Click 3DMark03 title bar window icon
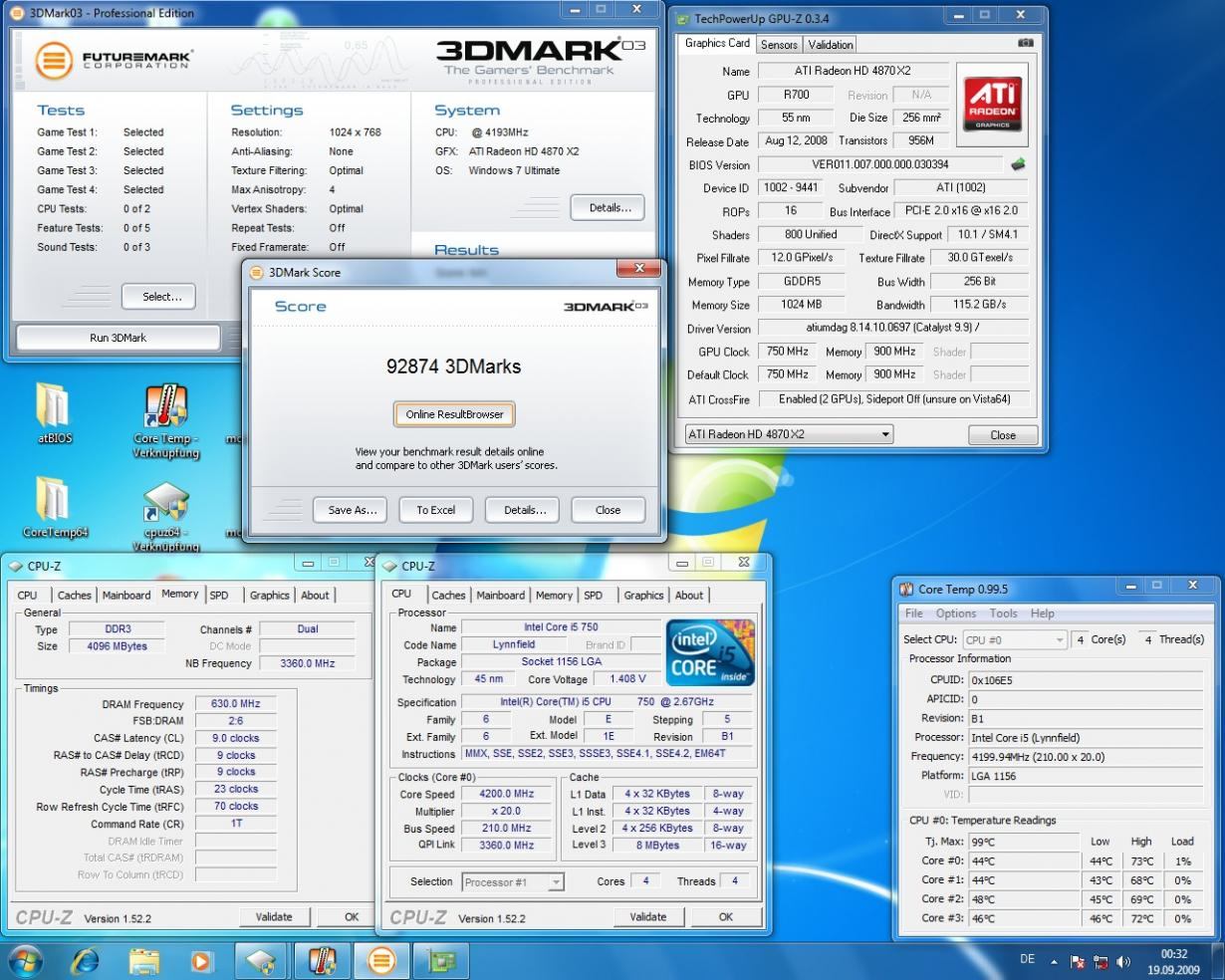 [18, 13]
